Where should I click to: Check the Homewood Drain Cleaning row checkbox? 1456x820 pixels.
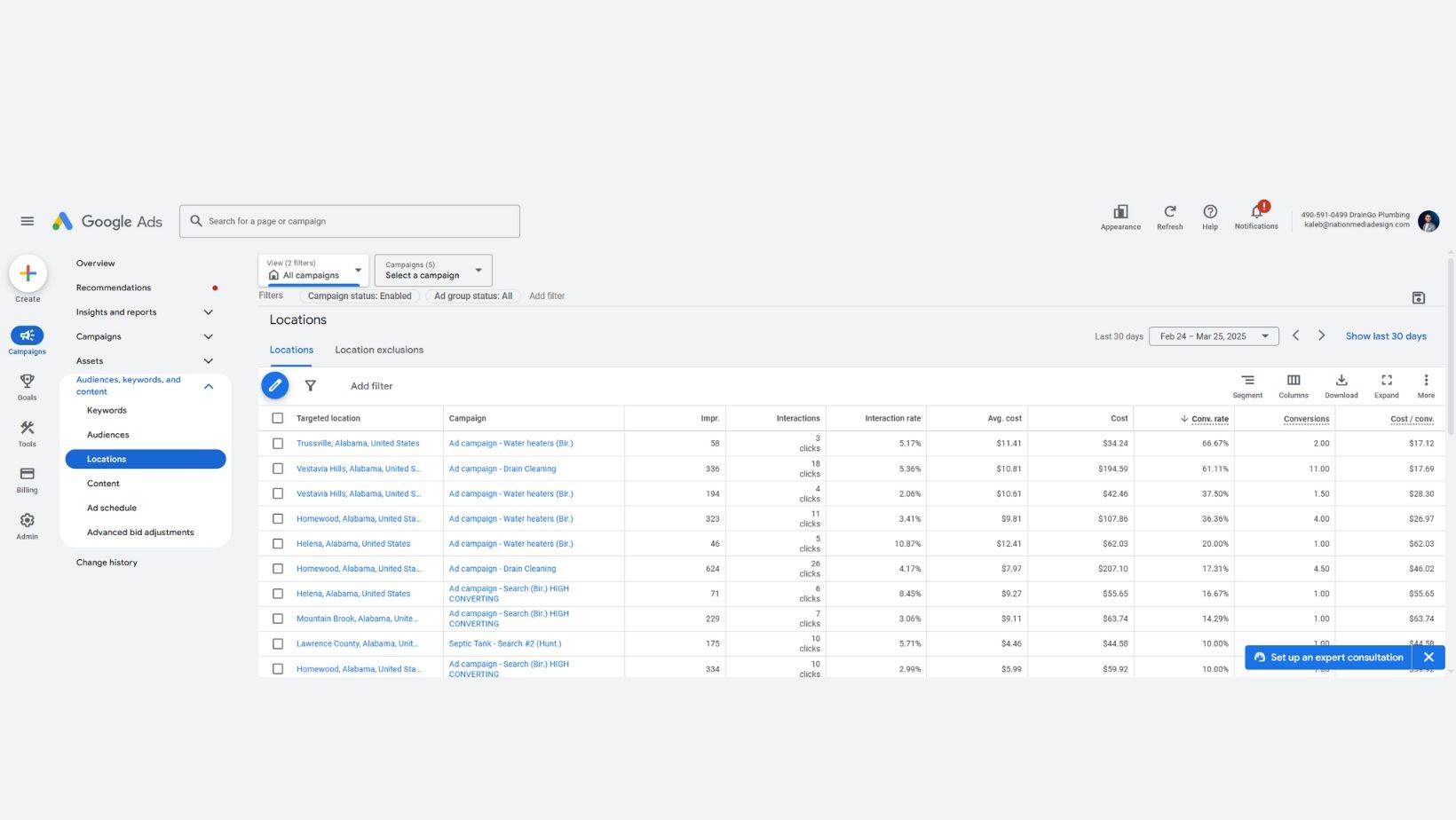click(278, 568)
